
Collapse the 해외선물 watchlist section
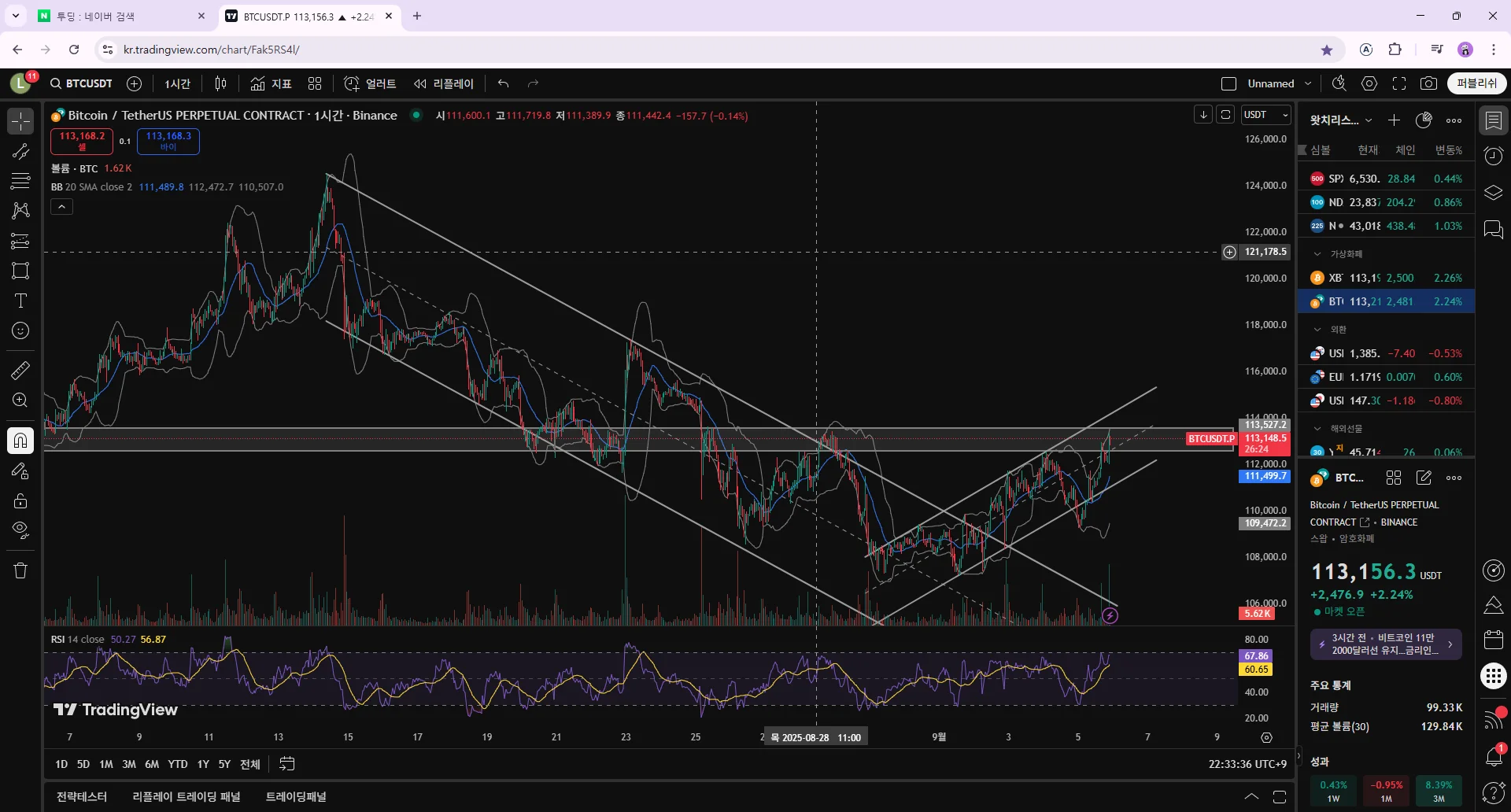coord(1317,429)
